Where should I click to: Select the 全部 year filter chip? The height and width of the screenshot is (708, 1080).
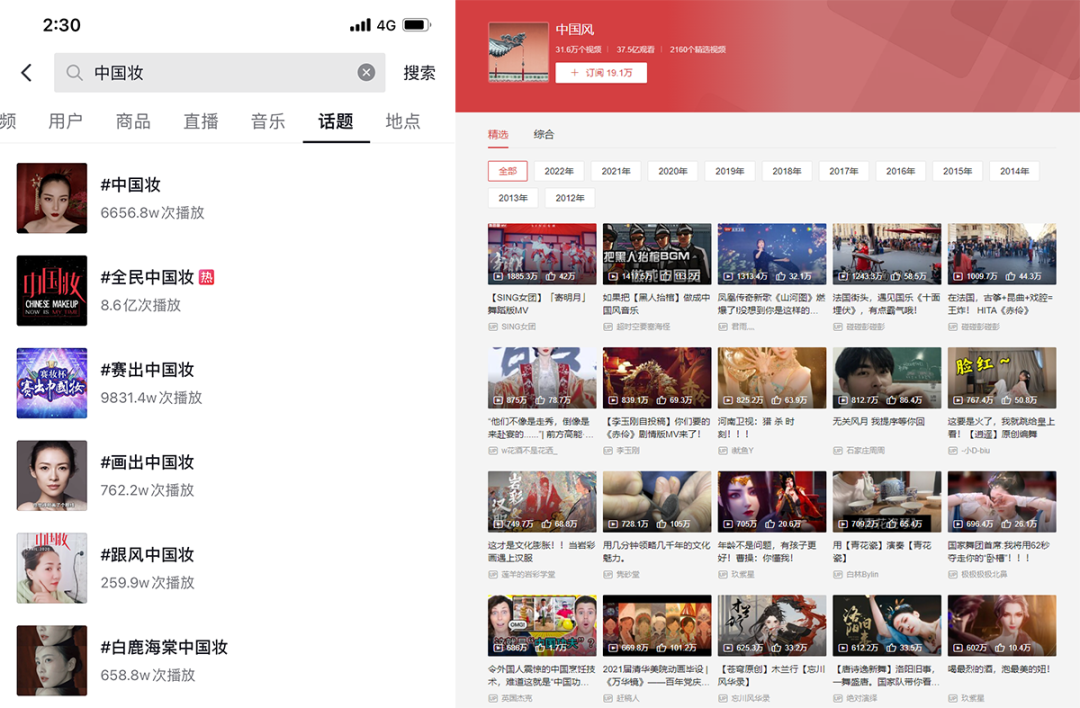pos(507,170)
